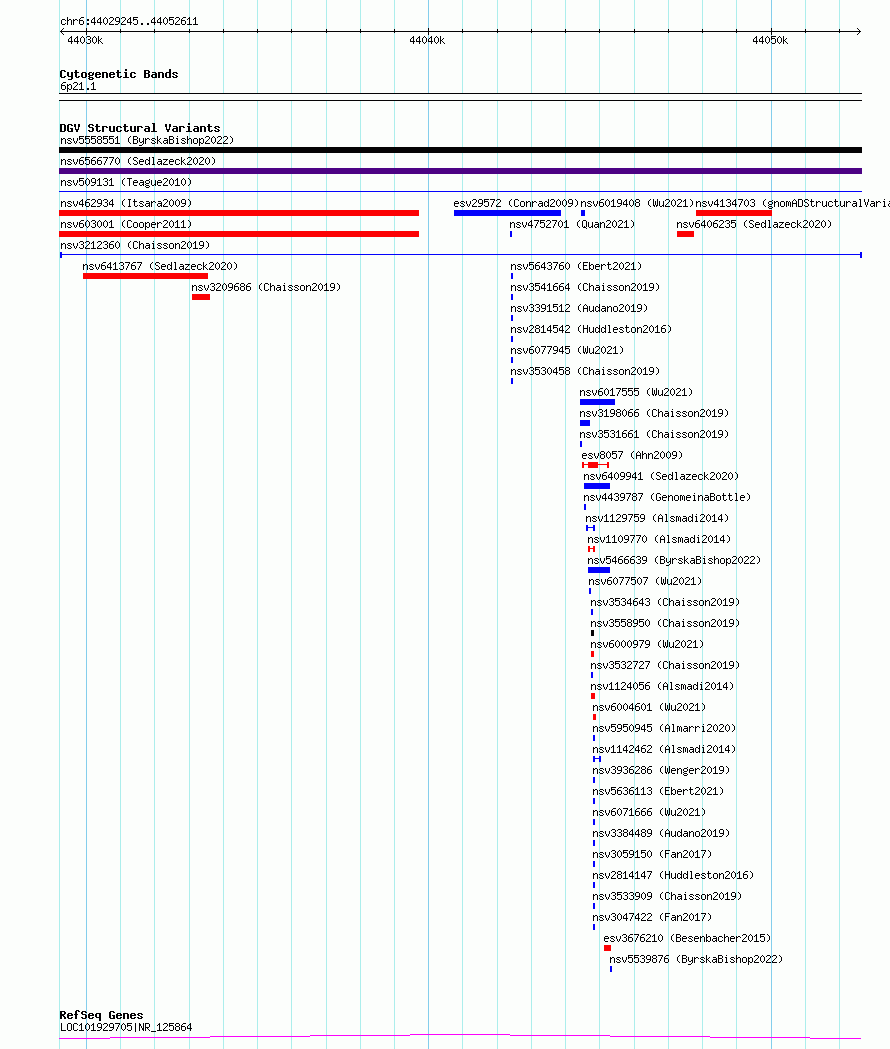Open nsv6077507 (Wu2021) variant
The width and height of the screenshot is (890, 1049).
(645, 581)
